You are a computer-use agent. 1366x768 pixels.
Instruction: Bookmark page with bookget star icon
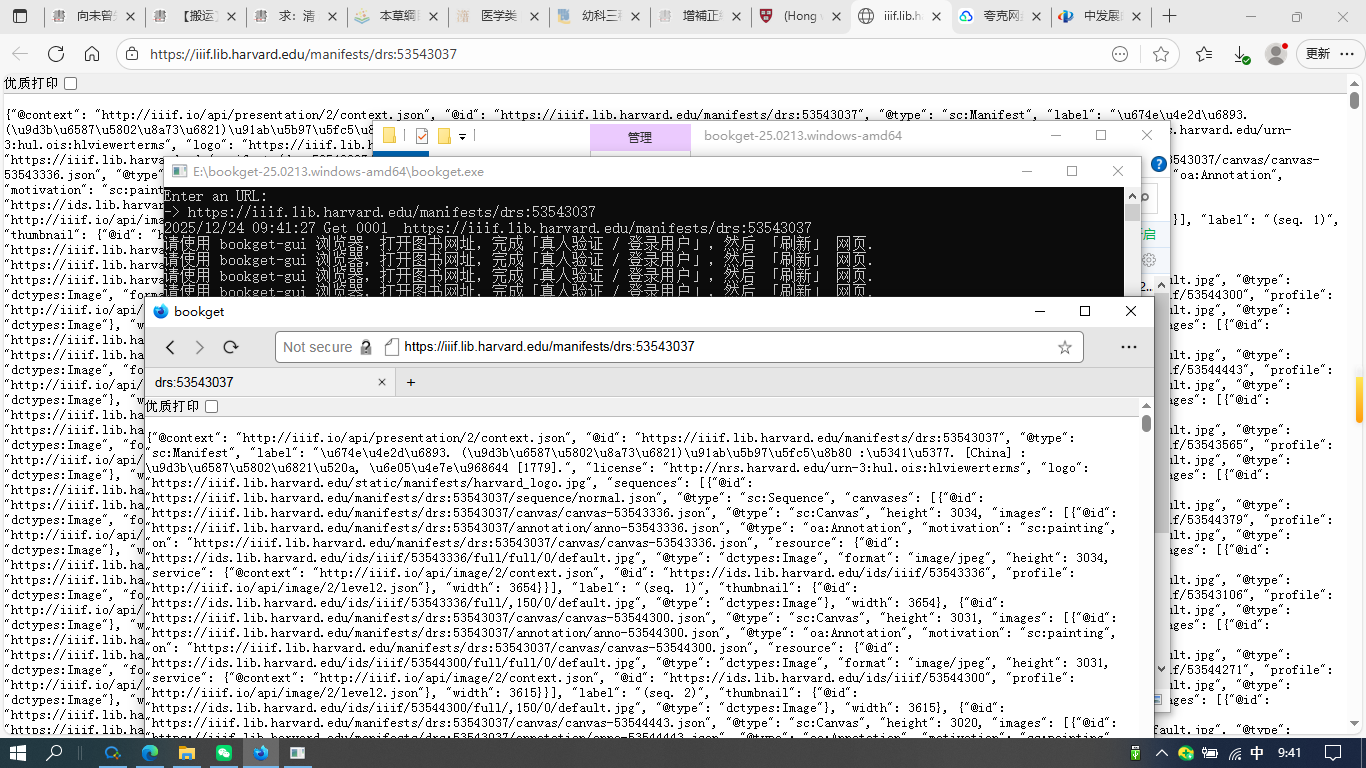(x=1064, y=347)
